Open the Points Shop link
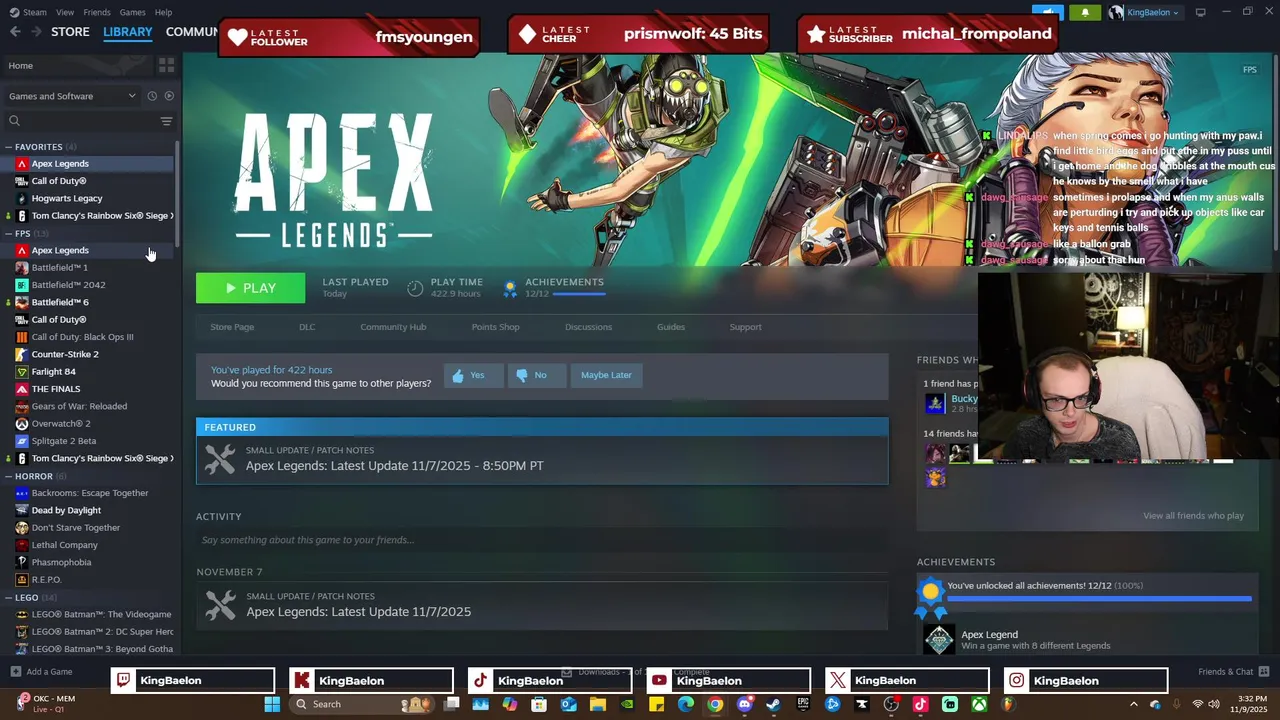The height and width of the screenshot is (720, 1280). pos(495,327)
